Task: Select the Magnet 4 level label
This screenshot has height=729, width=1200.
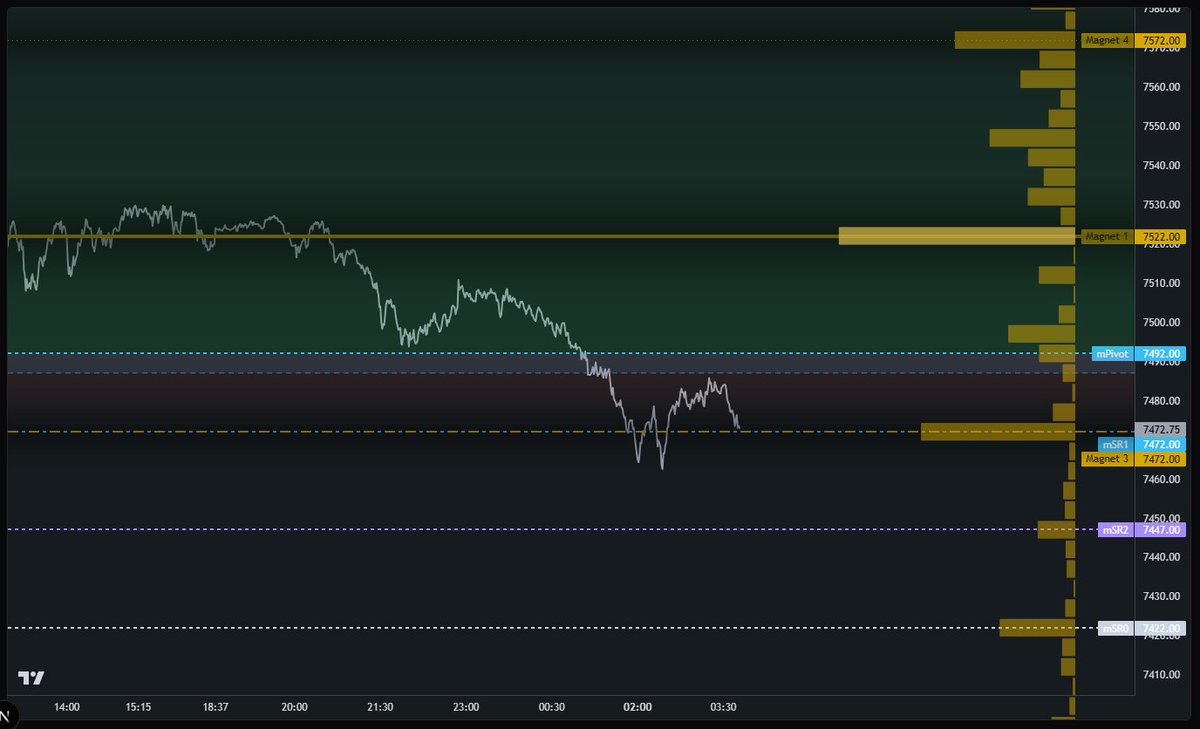Action: pyautogui.click(x=1108, y=40)
